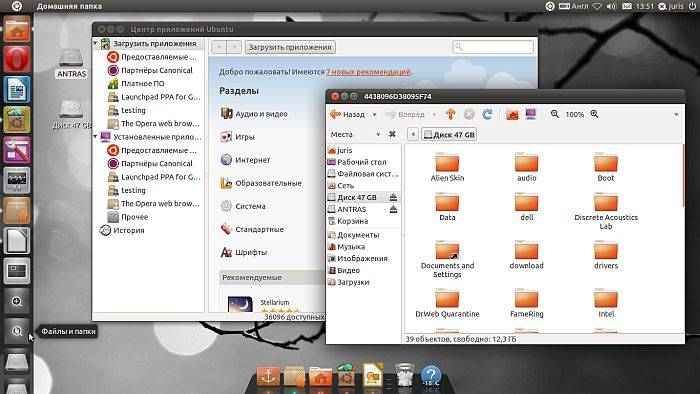Open Интернет category in Software Center
The width and height of the screenshot is (700, 394).
click(x=246, y=160)
